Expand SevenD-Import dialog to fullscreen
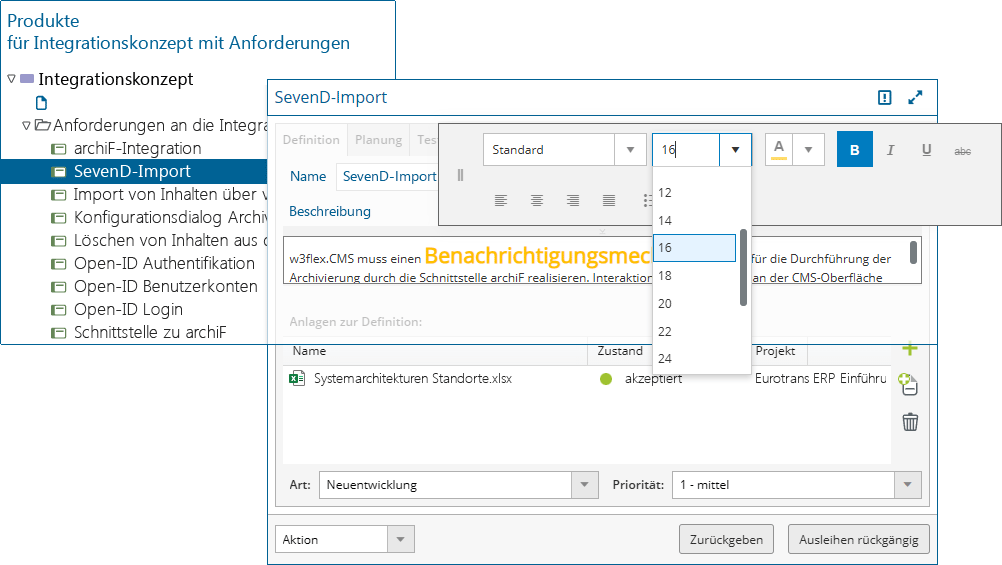This screenshot has width=1002, height=565. click(915, 98)
